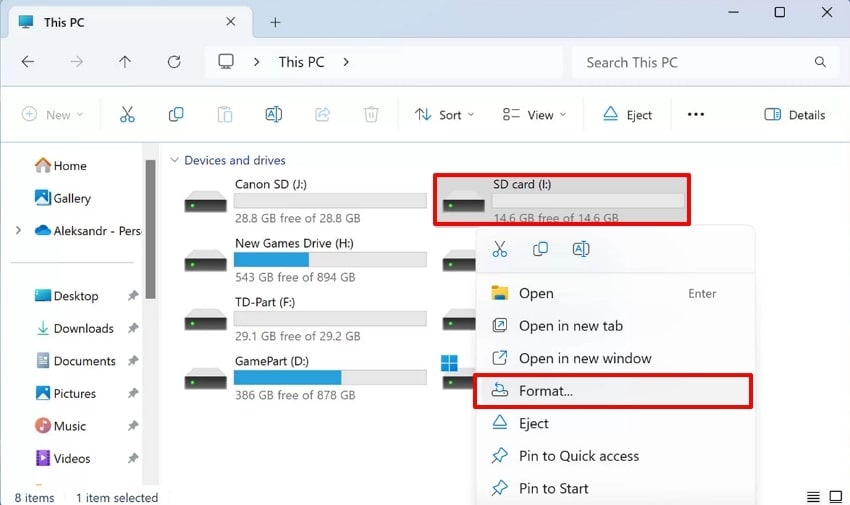Click Rename icon in the context menu
Image resolution: width=850 pixels, height=505 pixels.
tap(581, 249)
